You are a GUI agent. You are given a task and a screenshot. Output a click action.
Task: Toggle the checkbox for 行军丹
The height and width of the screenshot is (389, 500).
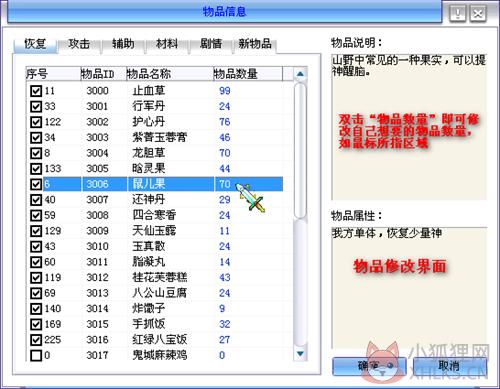coord(36,106)
